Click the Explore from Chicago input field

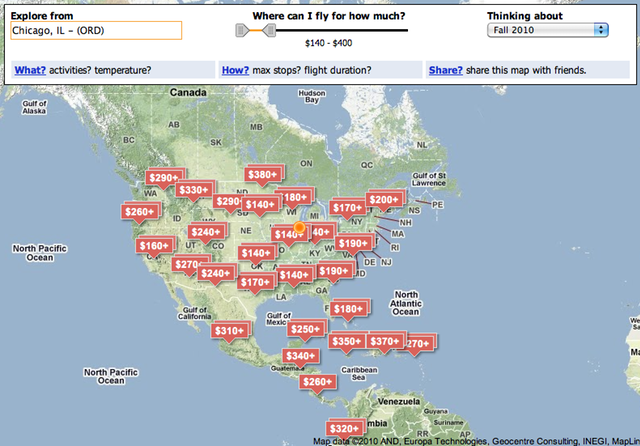(x=96, y=31)
